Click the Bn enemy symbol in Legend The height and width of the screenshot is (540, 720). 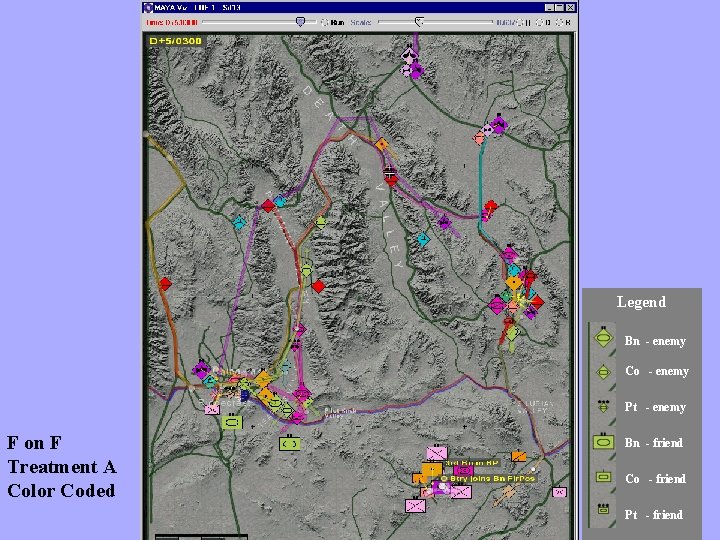603,338
